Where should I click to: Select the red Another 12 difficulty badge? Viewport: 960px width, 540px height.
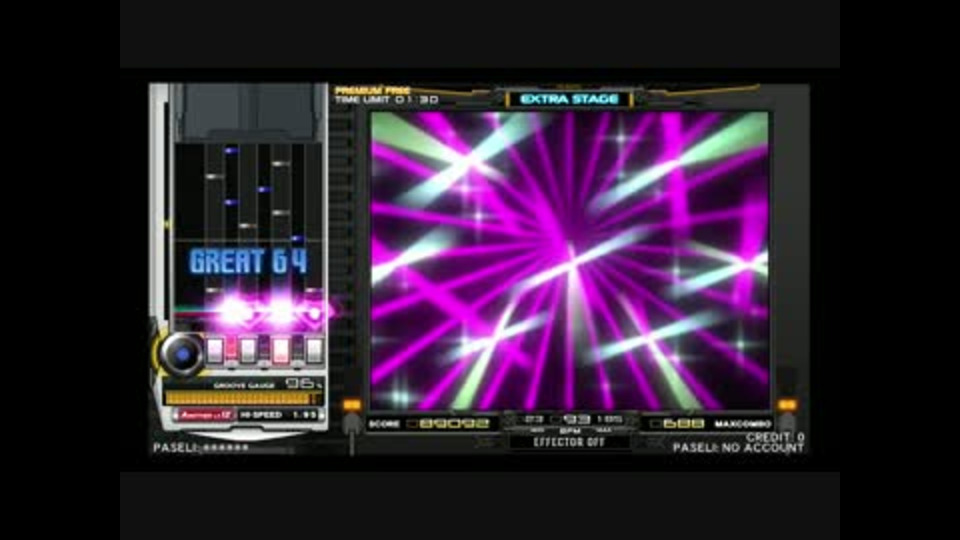[206, 415]
